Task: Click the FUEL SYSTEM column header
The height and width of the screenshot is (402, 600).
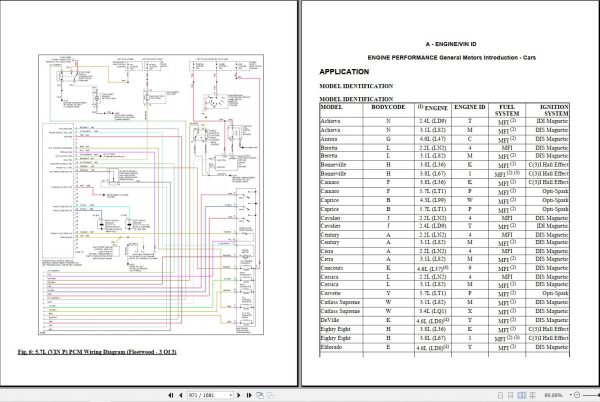Action: [x=507, y=110]
